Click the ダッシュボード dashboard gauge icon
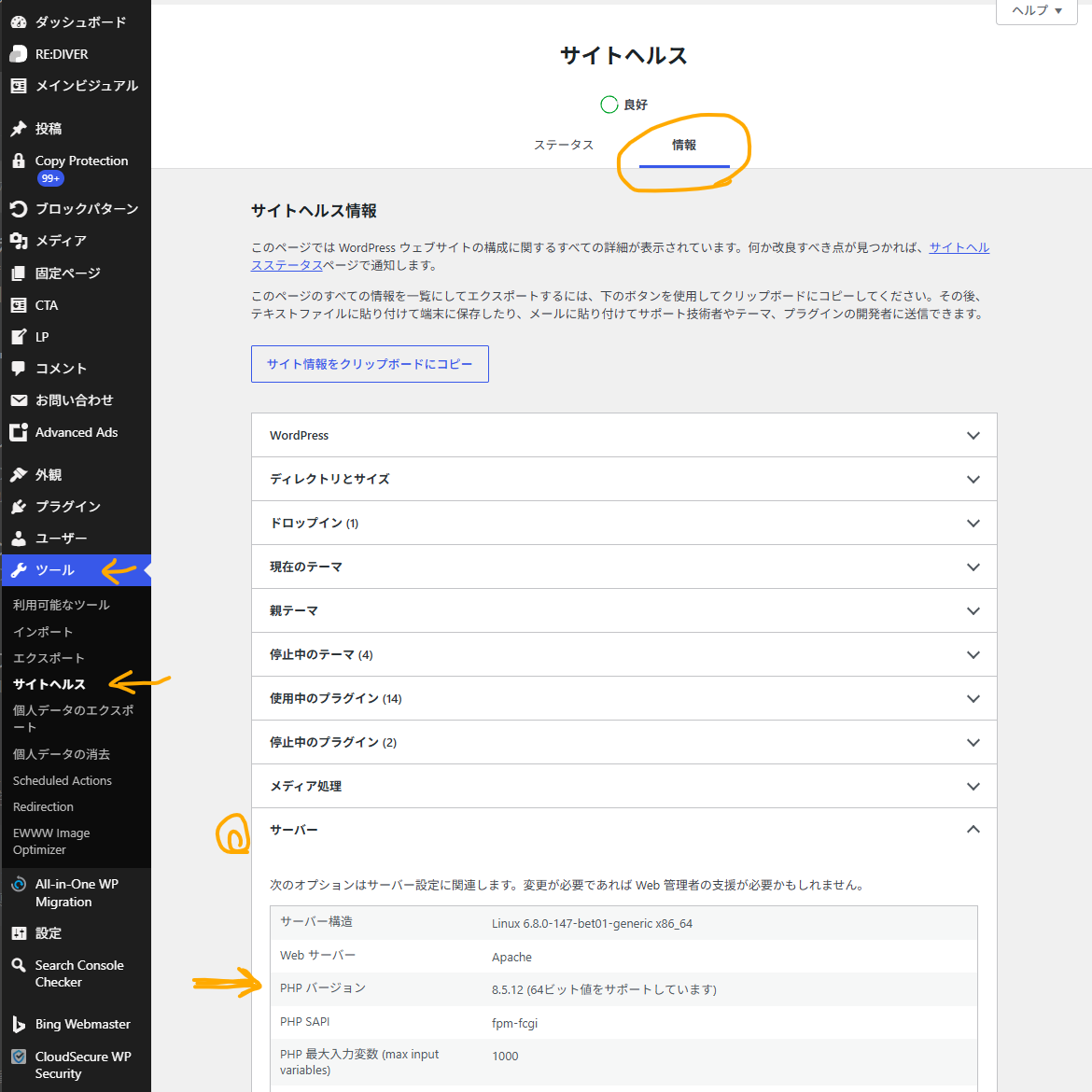Viewport: 1092px width, 1092px height. pos(19,22)
